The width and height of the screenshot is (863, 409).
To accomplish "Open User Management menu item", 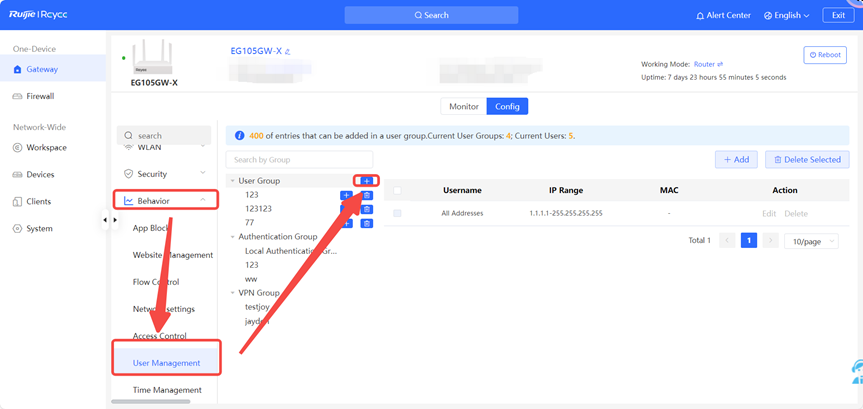I will point(166,363).
